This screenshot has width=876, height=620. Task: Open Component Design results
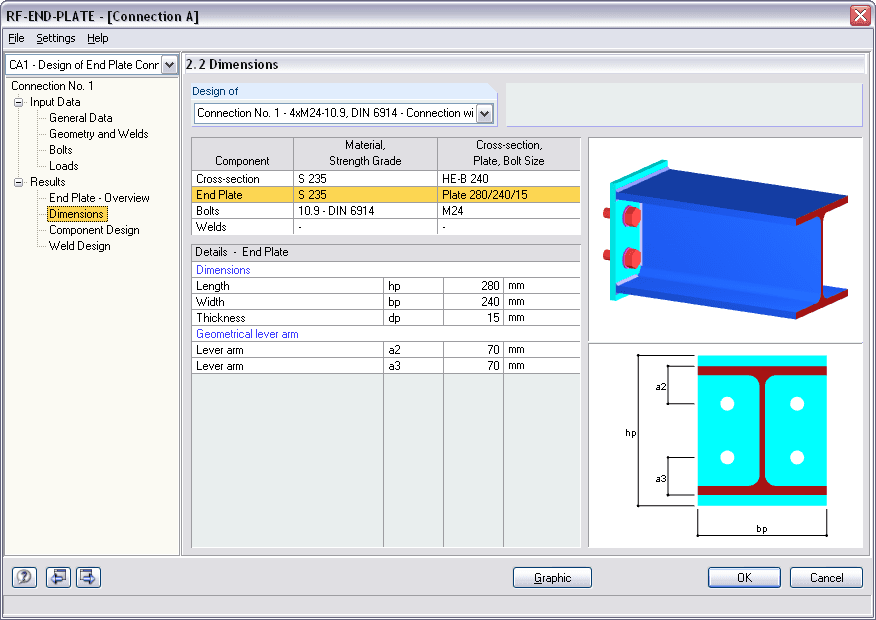point(94,230)
